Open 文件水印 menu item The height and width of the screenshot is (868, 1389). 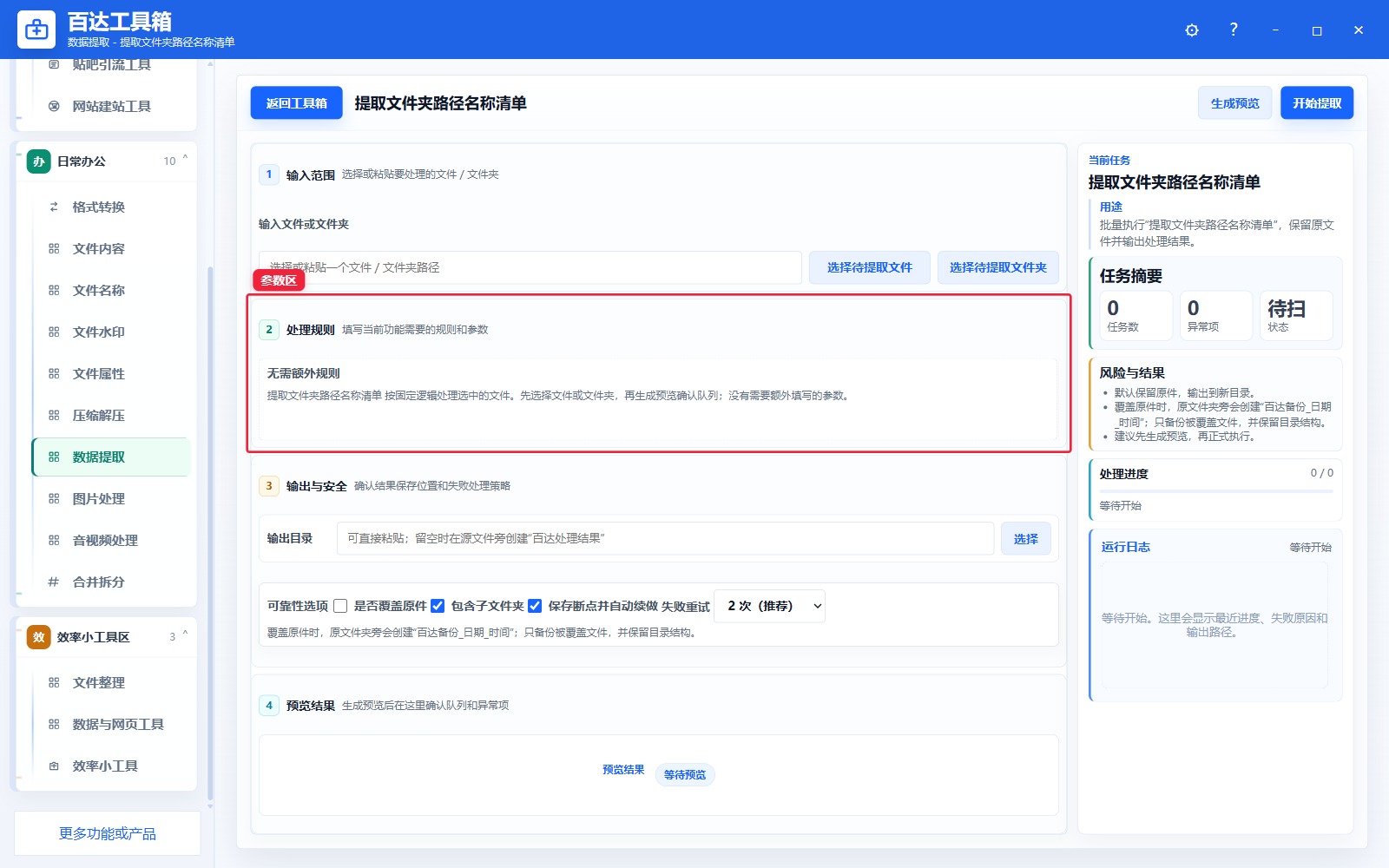pyautogui.click(x=111, y=332)
